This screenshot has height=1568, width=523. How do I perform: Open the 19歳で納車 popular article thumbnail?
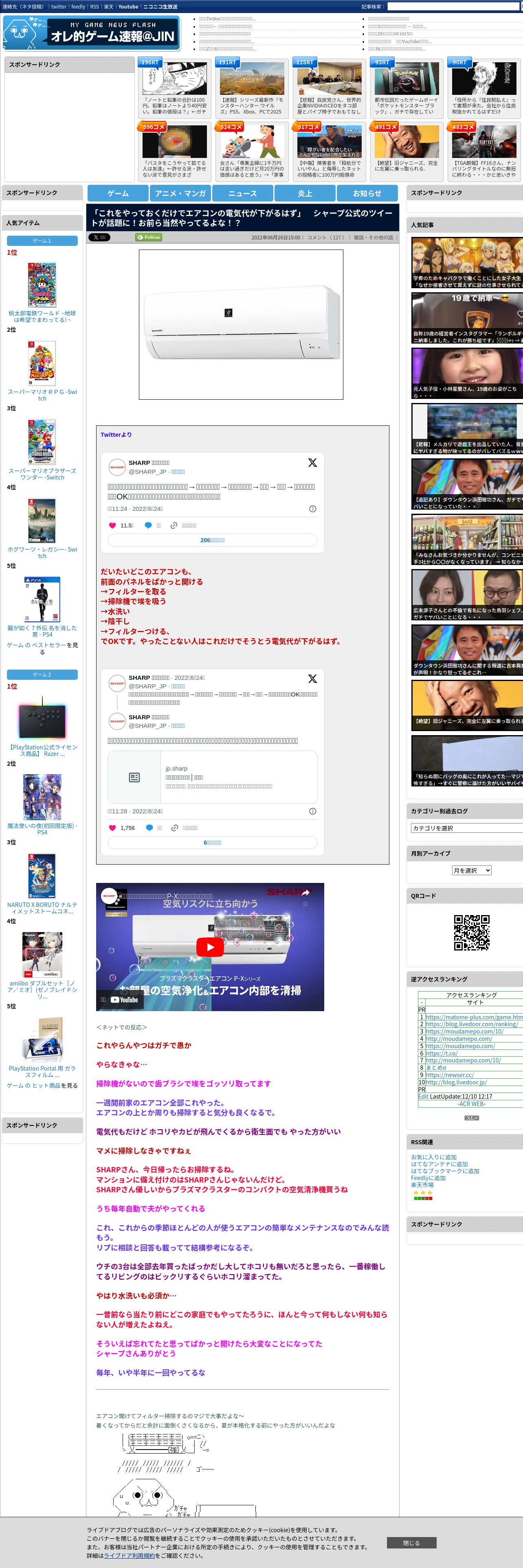(x=467, y=318)
